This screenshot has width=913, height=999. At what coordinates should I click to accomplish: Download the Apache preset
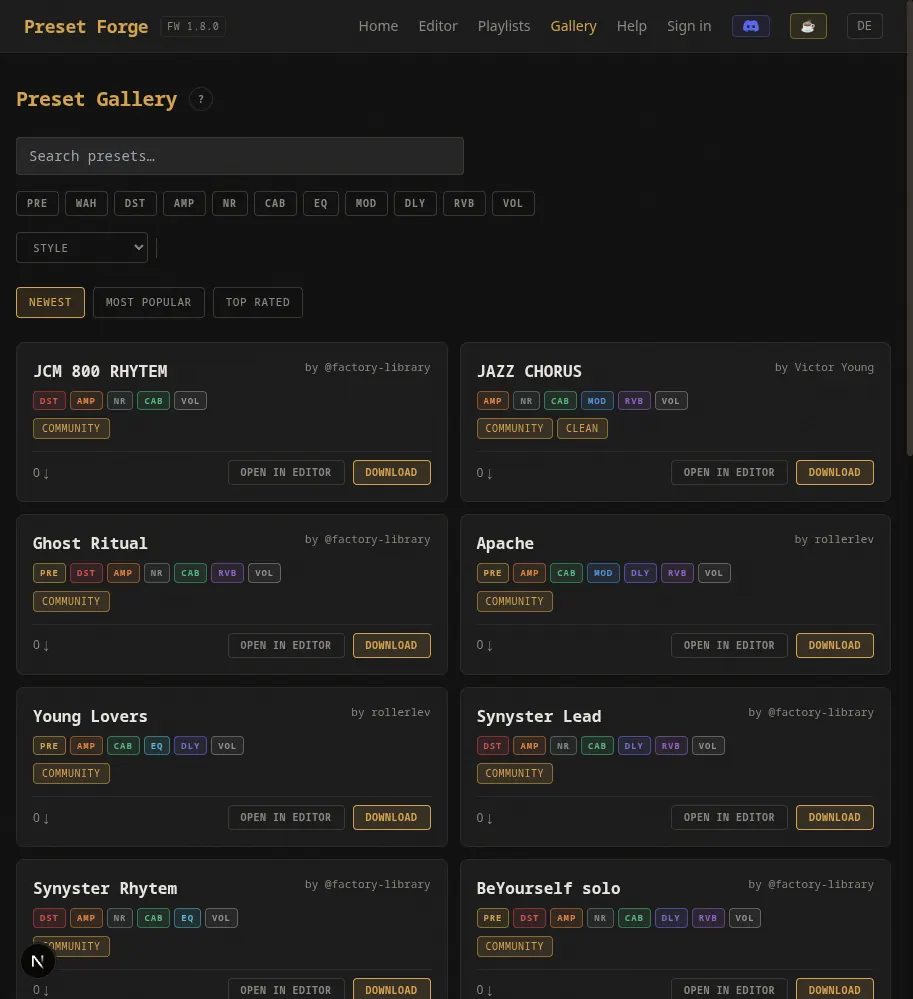point(835,645)
